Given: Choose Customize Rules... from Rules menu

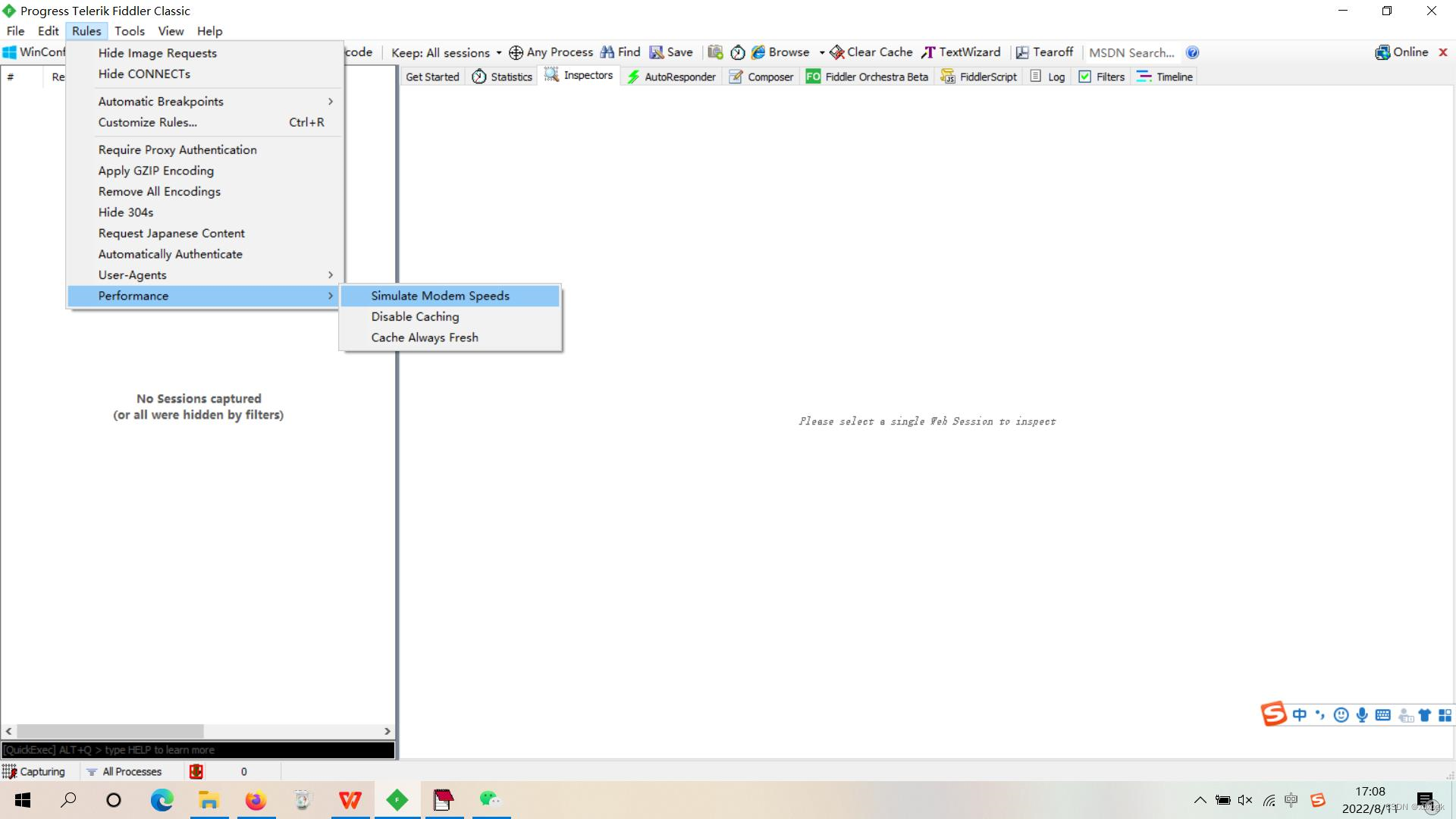Looking at the screenshot, I should pos(206,122).
